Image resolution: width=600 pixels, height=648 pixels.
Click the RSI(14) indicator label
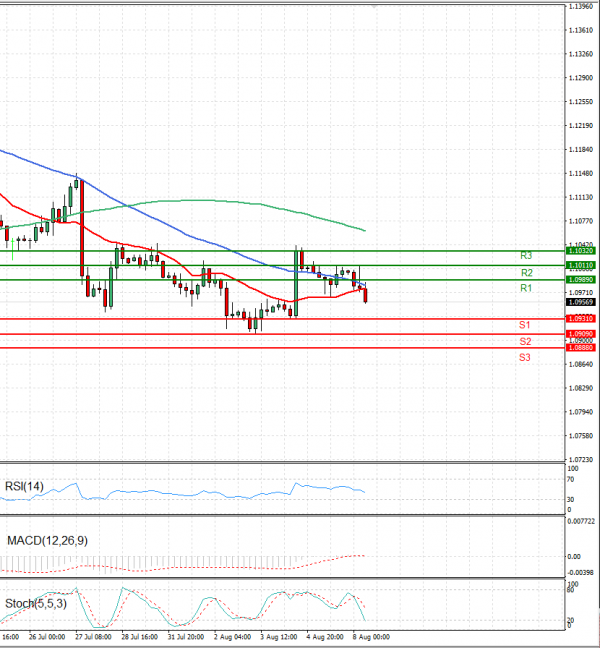24,486
